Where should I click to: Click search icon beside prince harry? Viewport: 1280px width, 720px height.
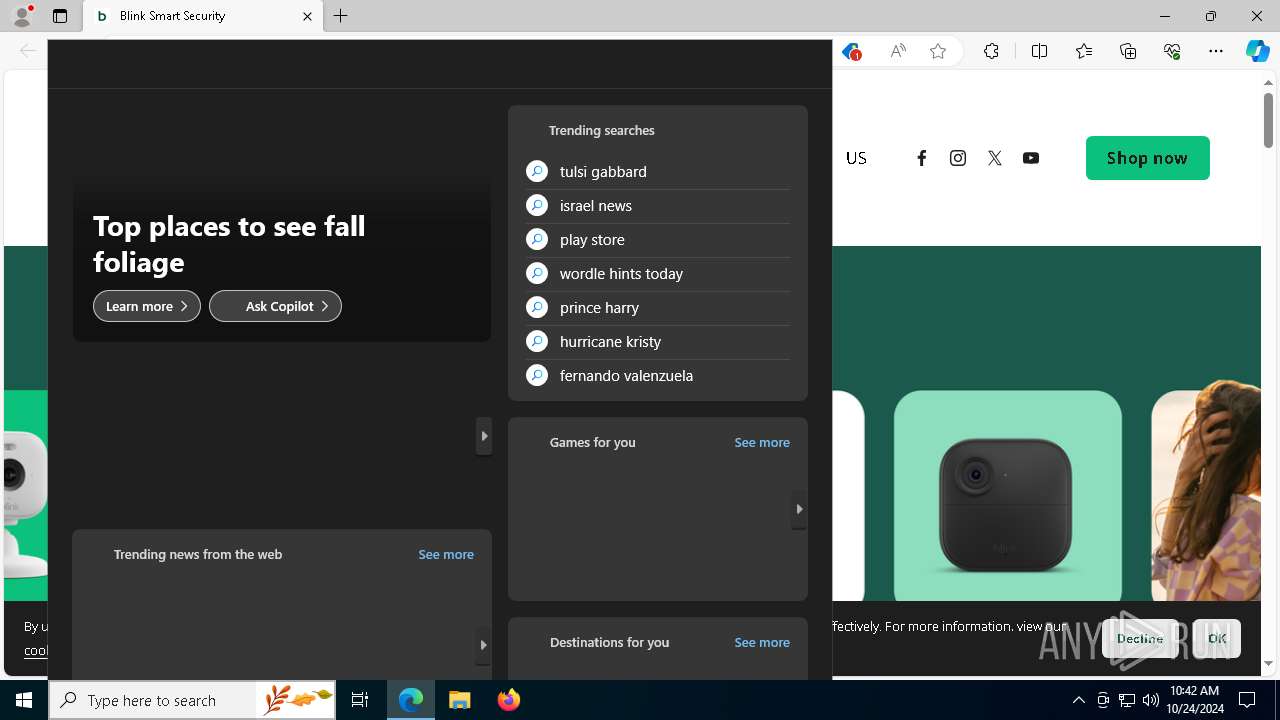[x=537, y=307]
